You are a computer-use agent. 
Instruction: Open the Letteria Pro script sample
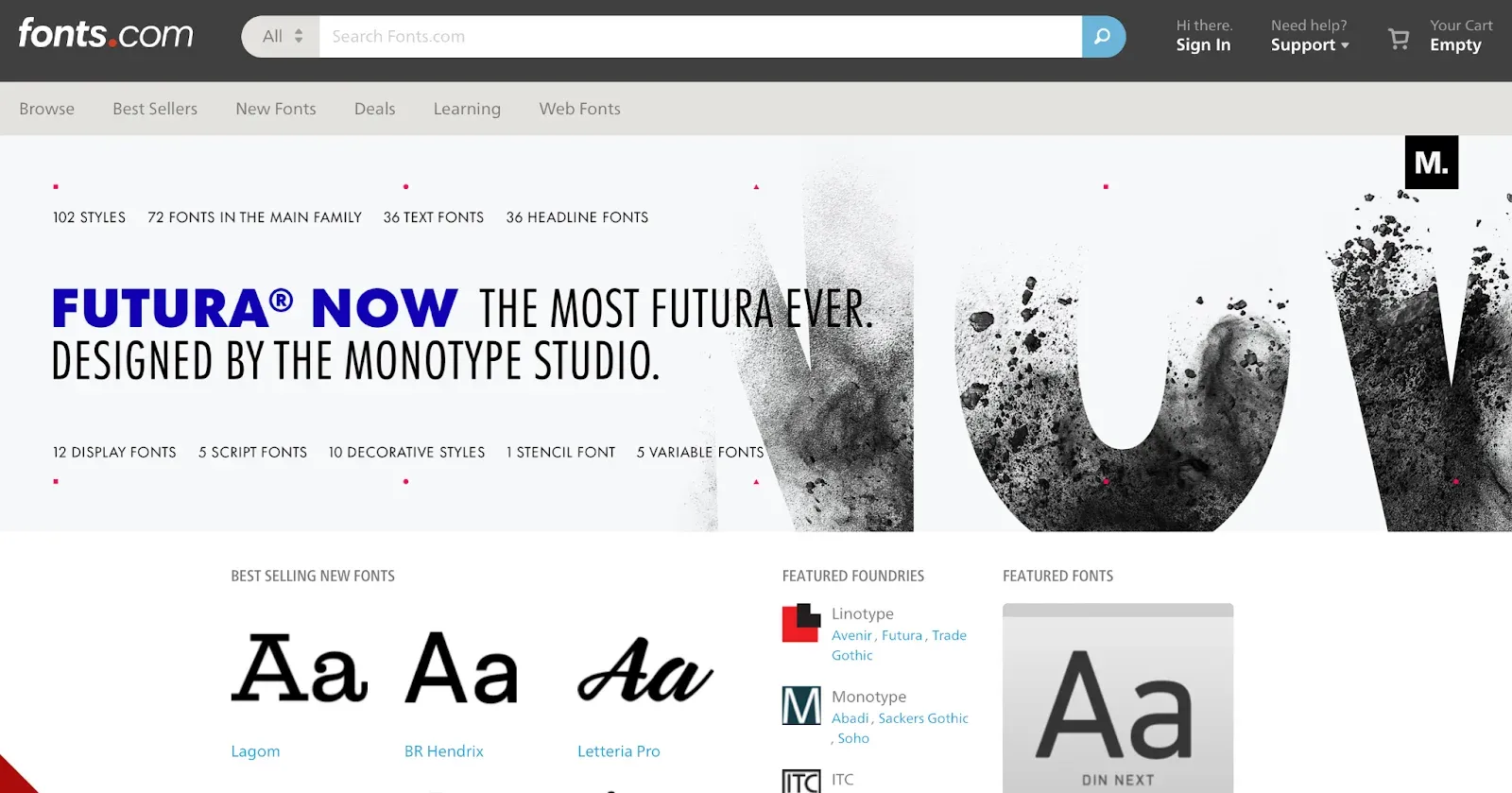point(644,668)
